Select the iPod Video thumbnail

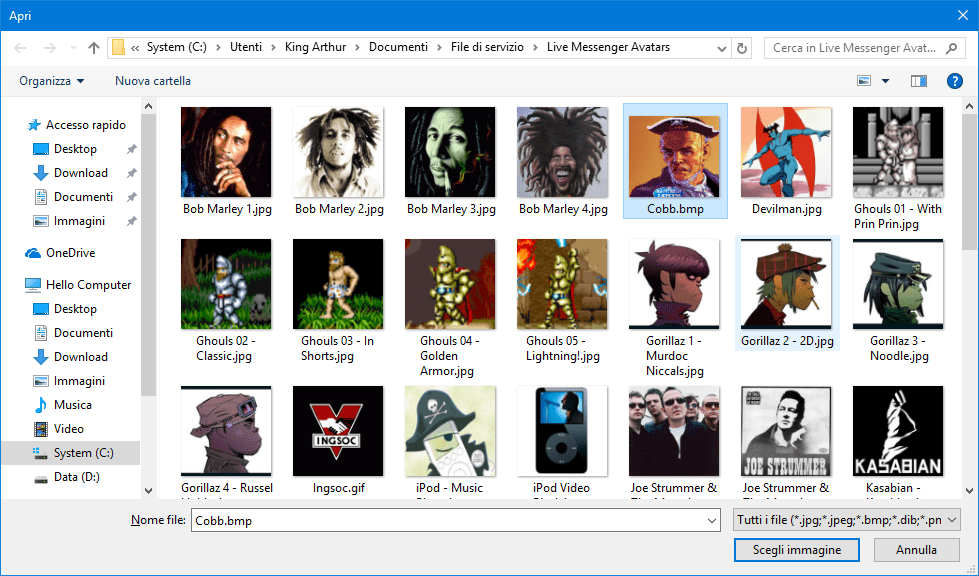click(562, 431)
